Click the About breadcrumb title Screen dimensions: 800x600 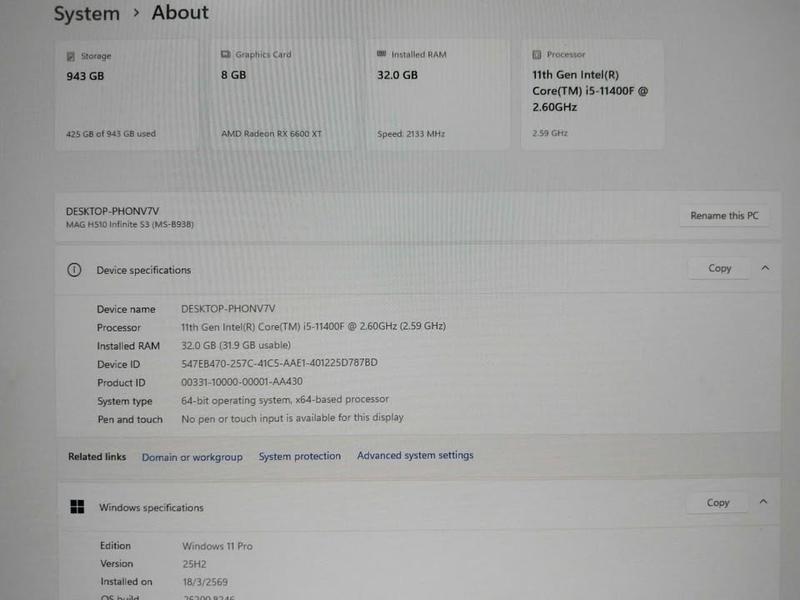[180, 13]
